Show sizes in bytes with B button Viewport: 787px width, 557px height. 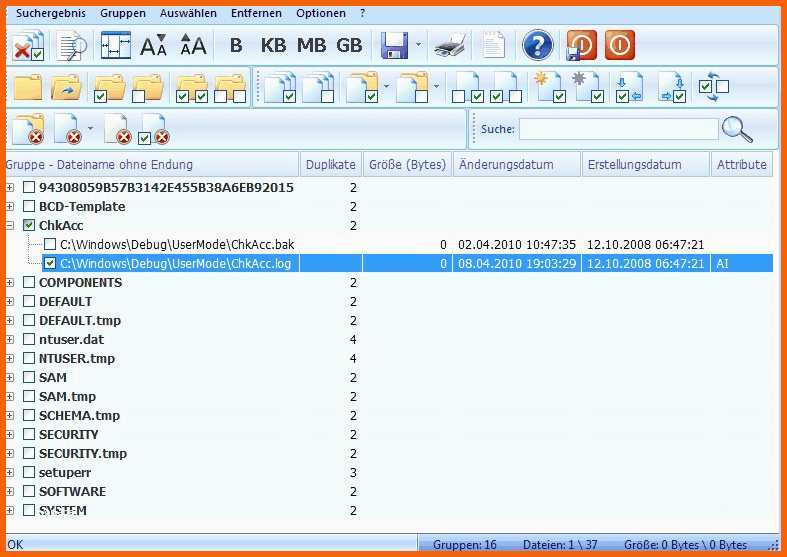(235, 46)
